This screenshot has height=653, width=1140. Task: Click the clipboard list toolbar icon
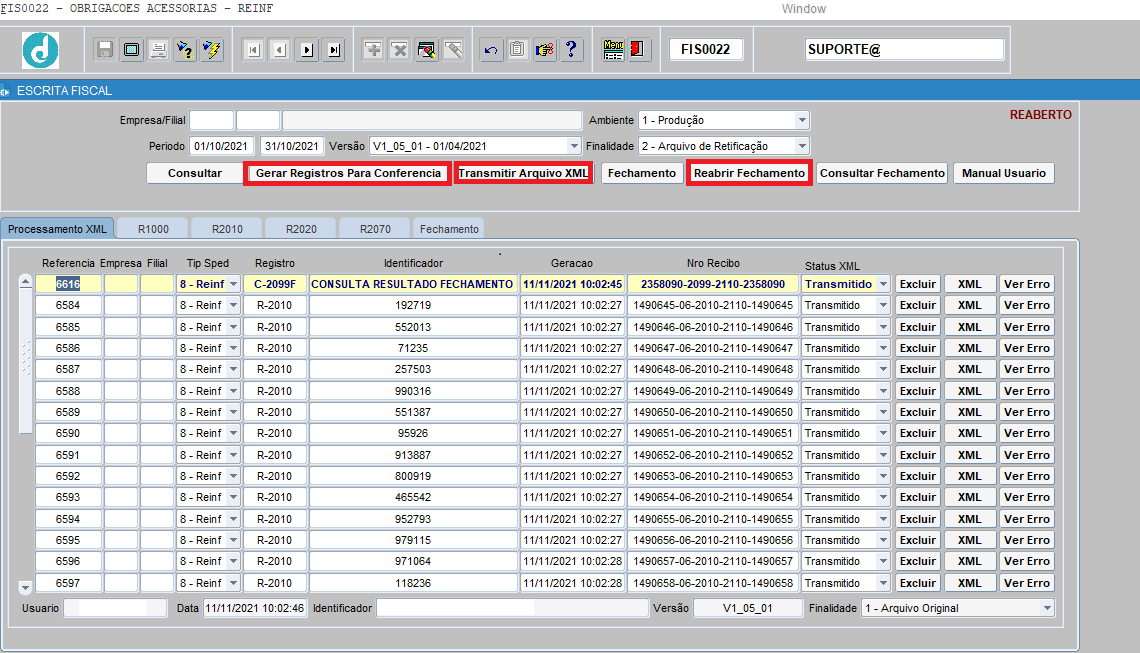point(518,49)
